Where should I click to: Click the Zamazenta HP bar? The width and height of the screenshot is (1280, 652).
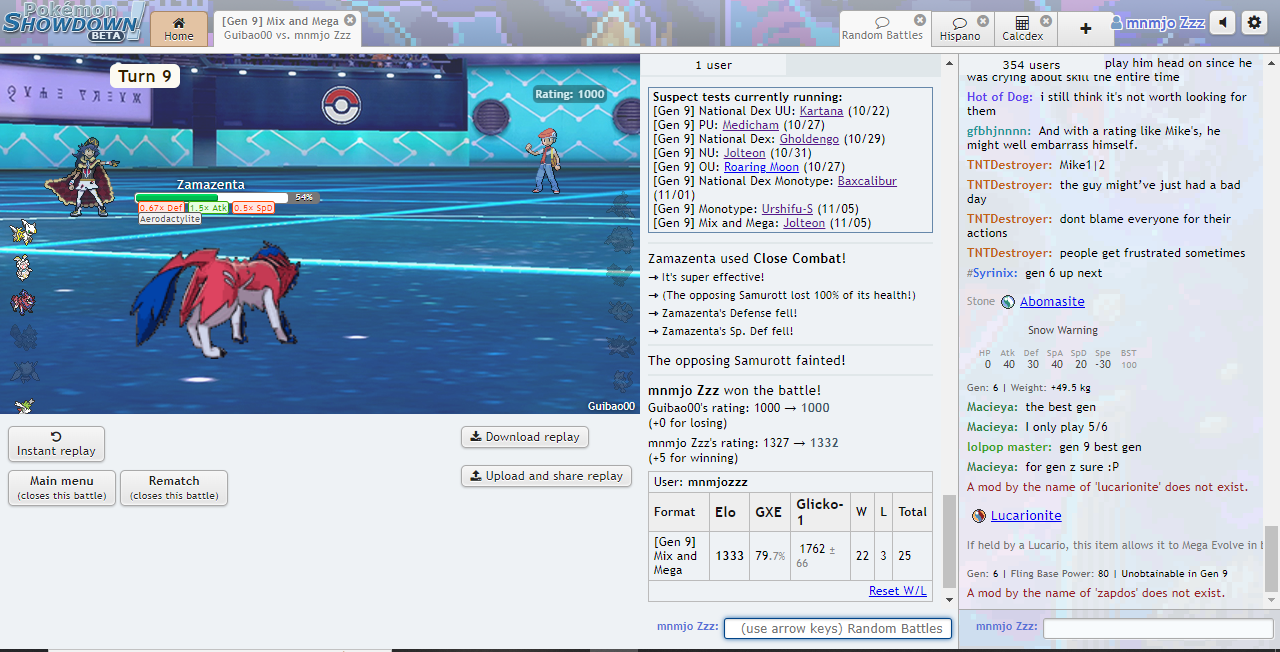[x=211, y=198]
